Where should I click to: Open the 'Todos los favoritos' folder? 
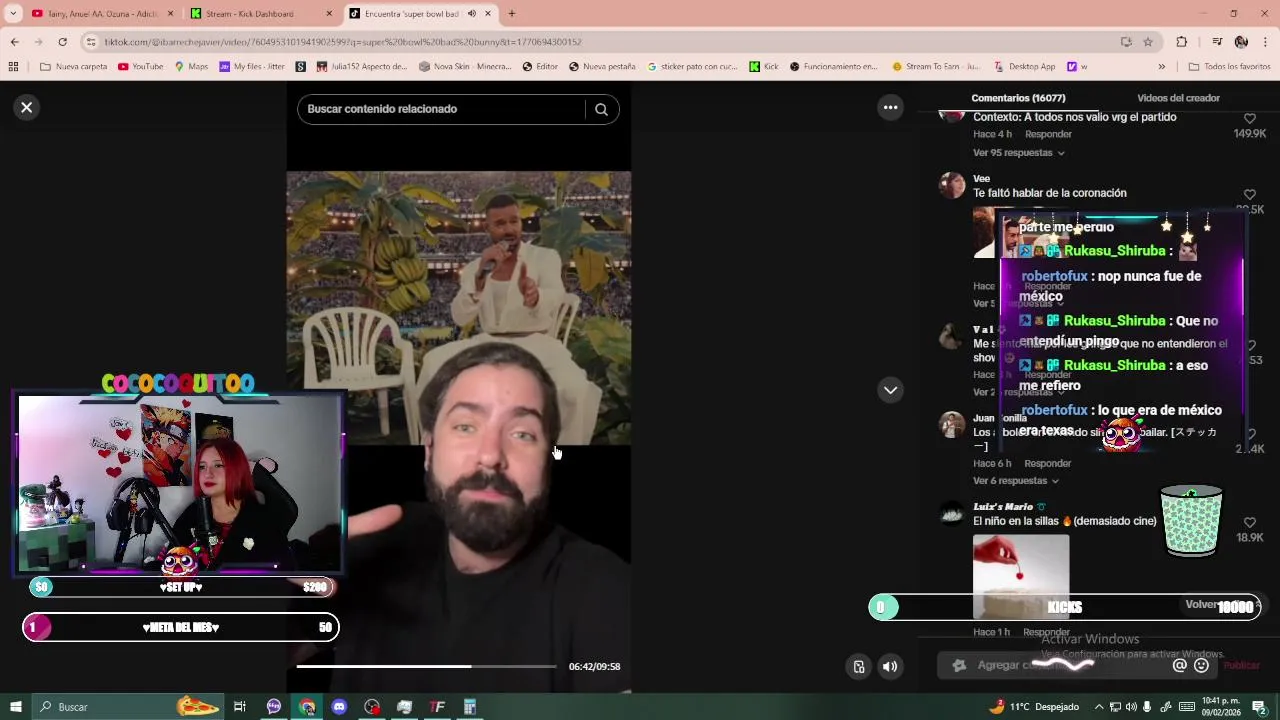(x=1229, y=67)
